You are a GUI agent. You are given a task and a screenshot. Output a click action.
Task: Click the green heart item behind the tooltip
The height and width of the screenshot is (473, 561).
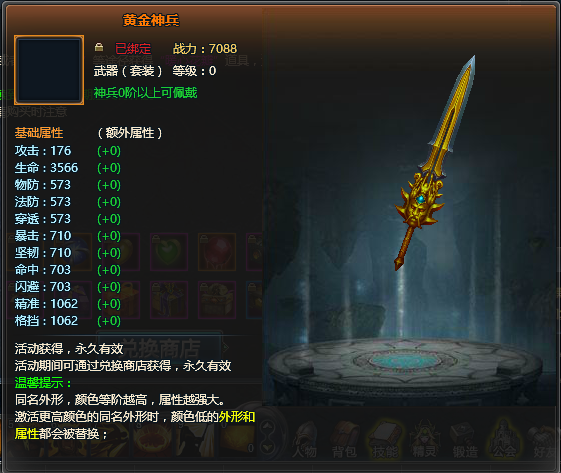[169, 252]
